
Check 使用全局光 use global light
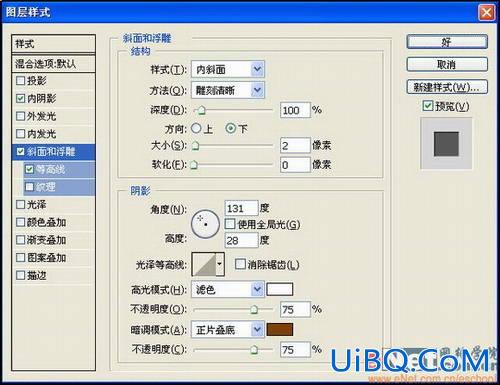click(230, 224)
